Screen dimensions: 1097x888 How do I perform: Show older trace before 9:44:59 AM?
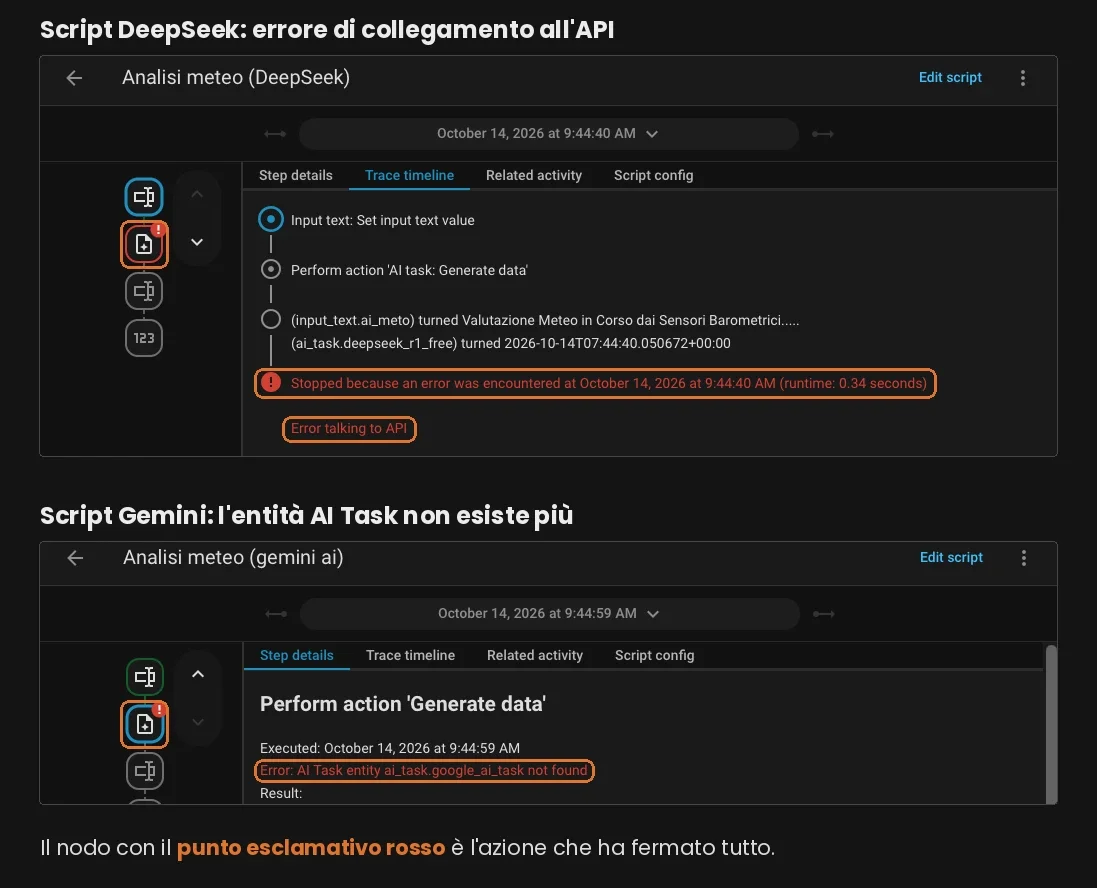tap(276, 614)
